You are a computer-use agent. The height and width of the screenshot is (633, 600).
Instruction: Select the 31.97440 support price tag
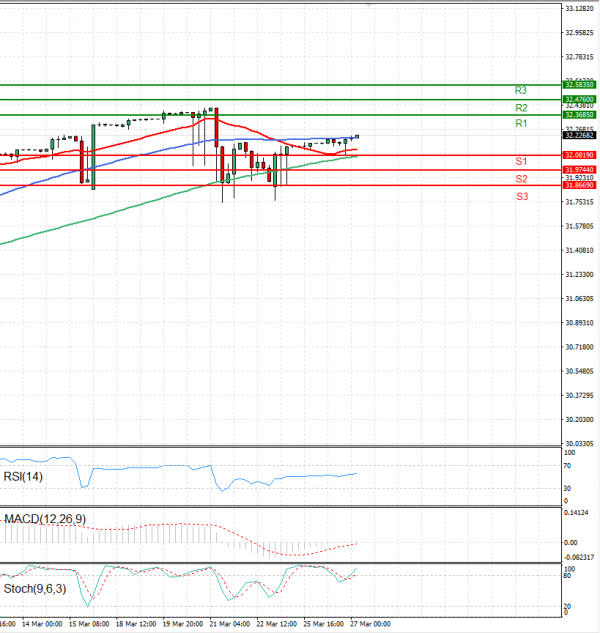pos(579,170)
